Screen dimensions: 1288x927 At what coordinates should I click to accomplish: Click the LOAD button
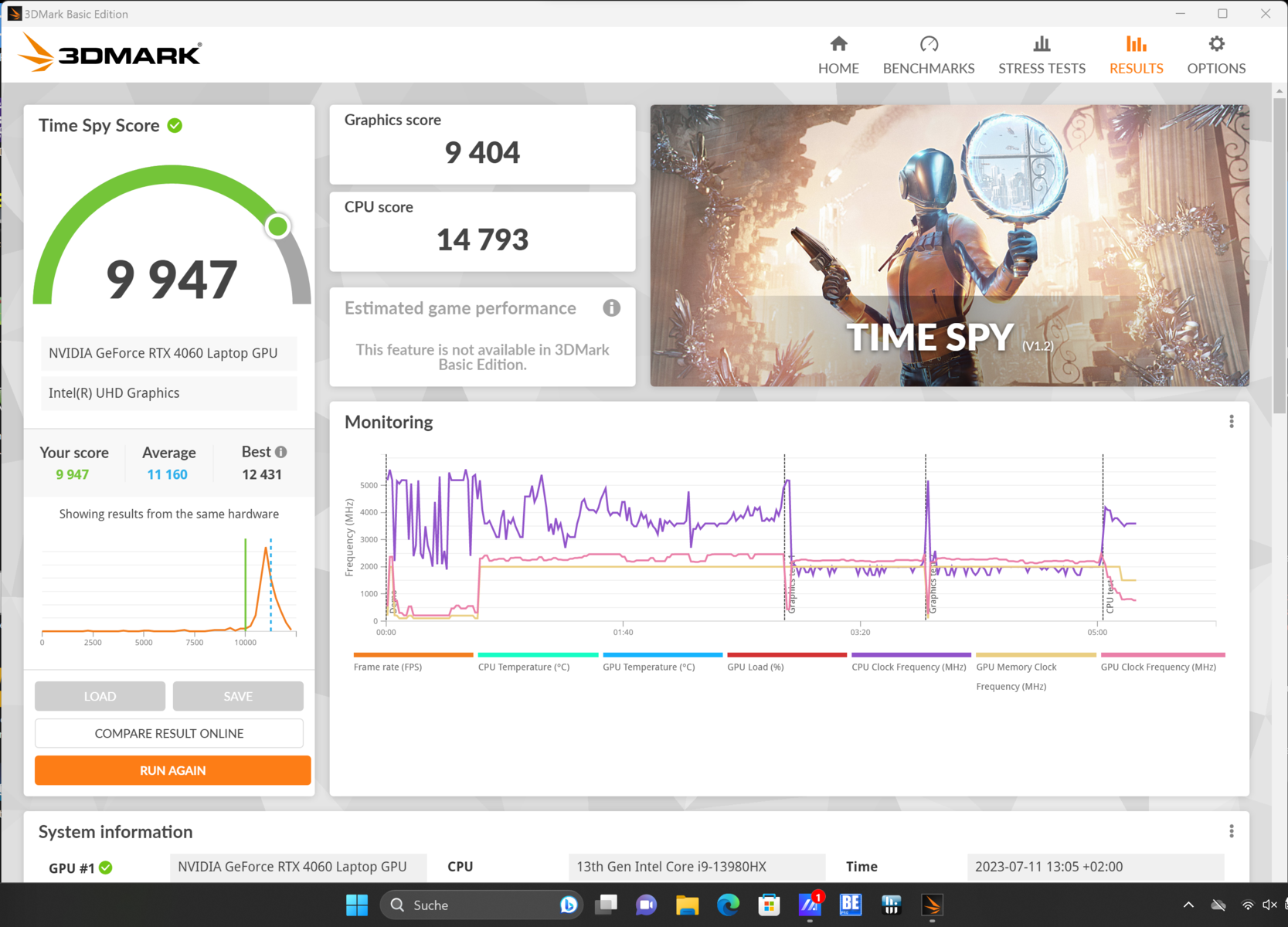point(100,696)
